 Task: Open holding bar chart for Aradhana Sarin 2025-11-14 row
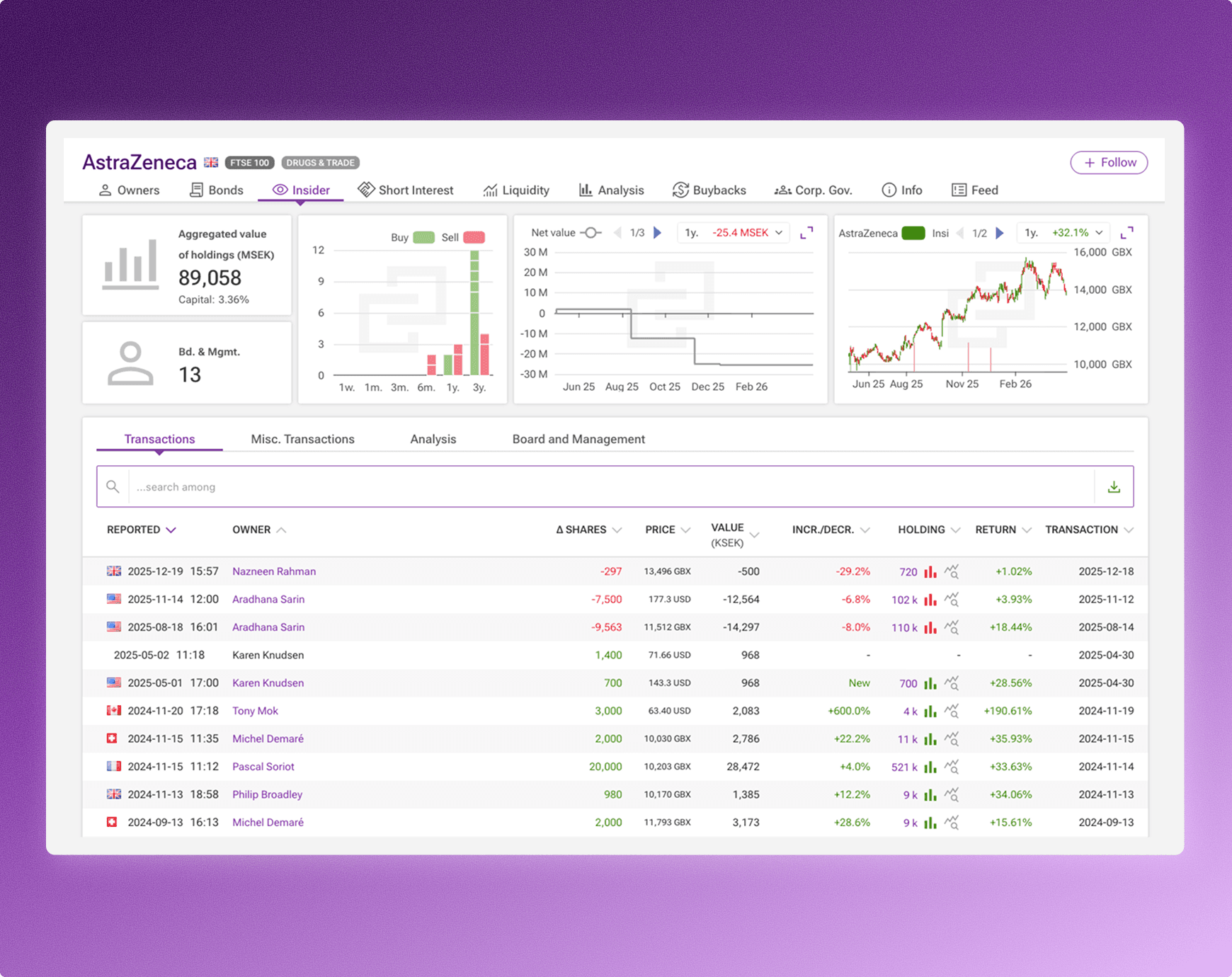coord(930,600)
